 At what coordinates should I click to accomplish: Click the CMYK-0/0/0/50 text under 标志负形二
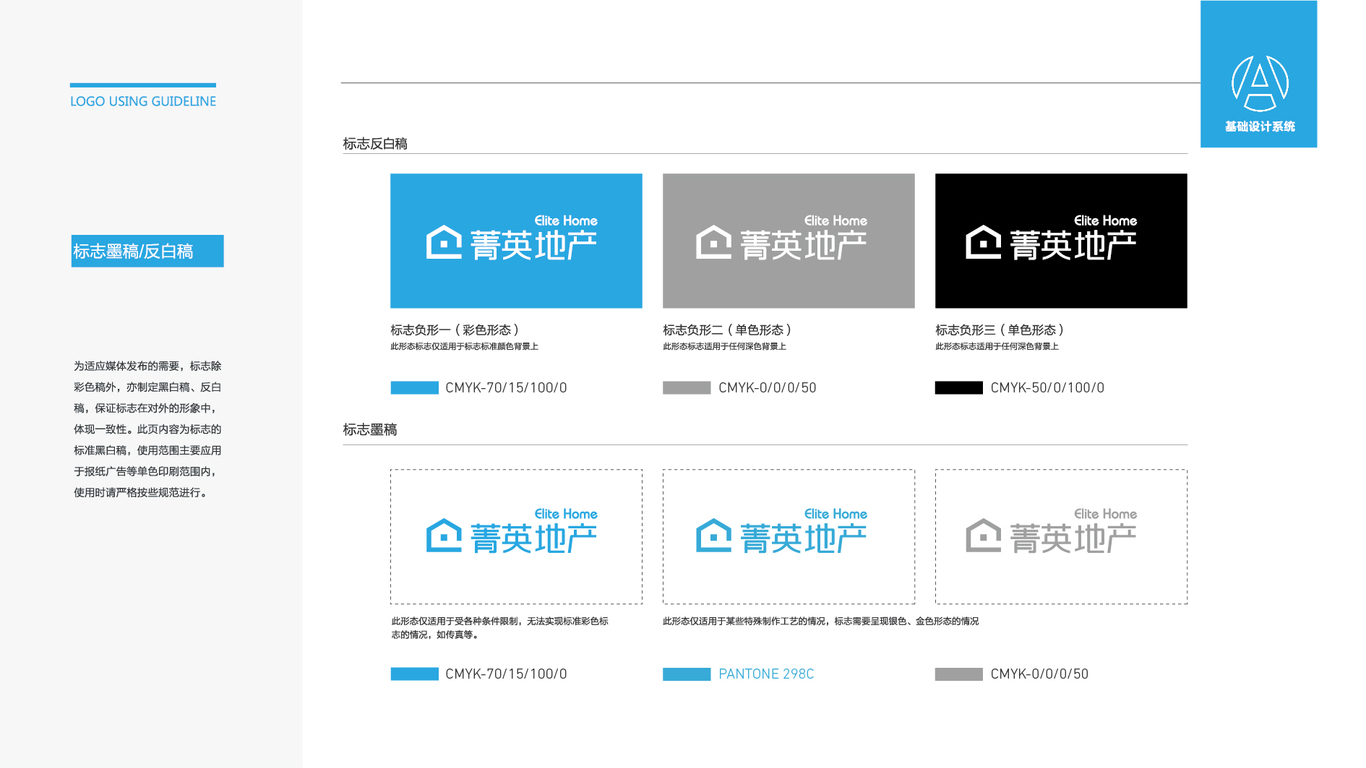pos(767,388)
